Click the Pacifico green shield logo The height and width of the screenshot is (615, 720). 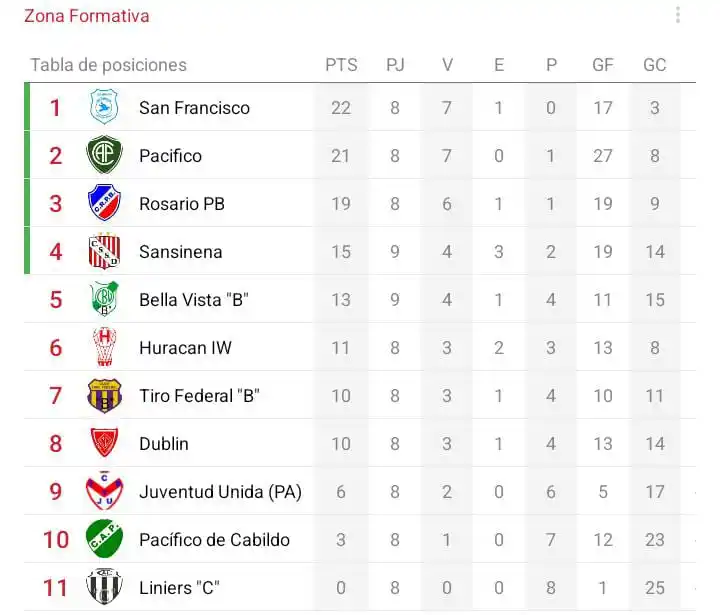click(104, 155)
